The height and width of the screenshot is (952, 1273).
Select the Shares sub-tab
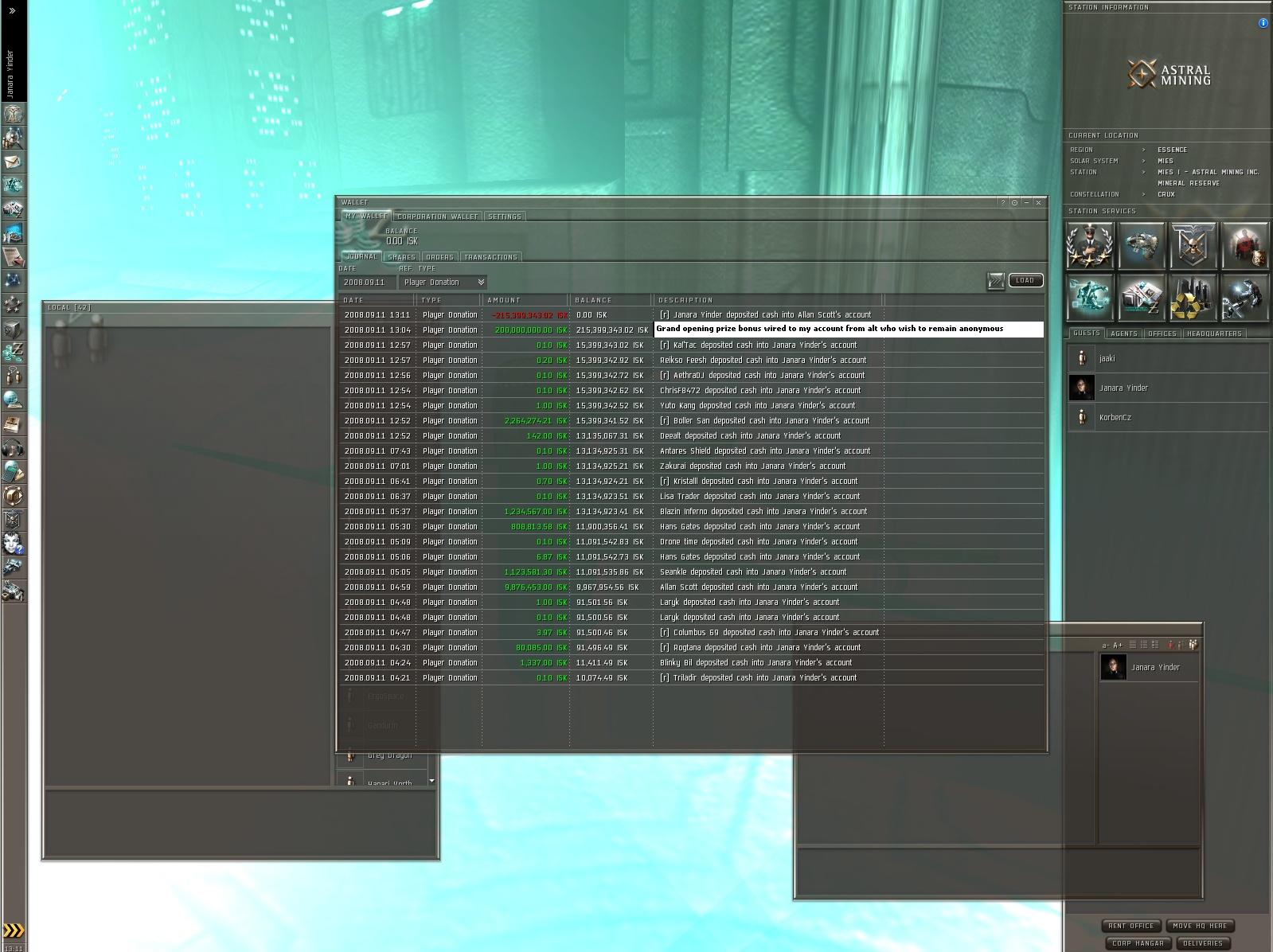(401, 257)
